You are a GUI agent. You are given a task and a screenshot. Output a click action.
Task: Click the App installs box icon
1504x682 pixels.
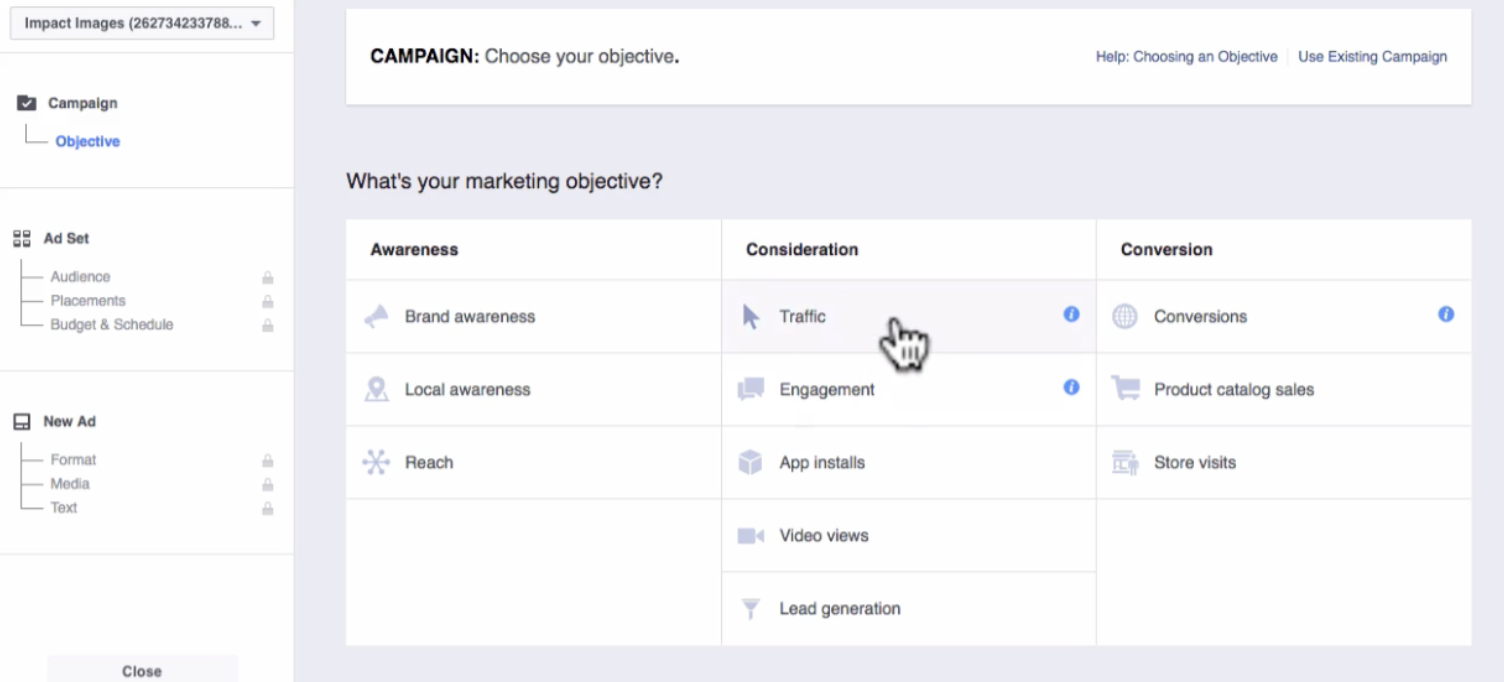click(750, 462)
